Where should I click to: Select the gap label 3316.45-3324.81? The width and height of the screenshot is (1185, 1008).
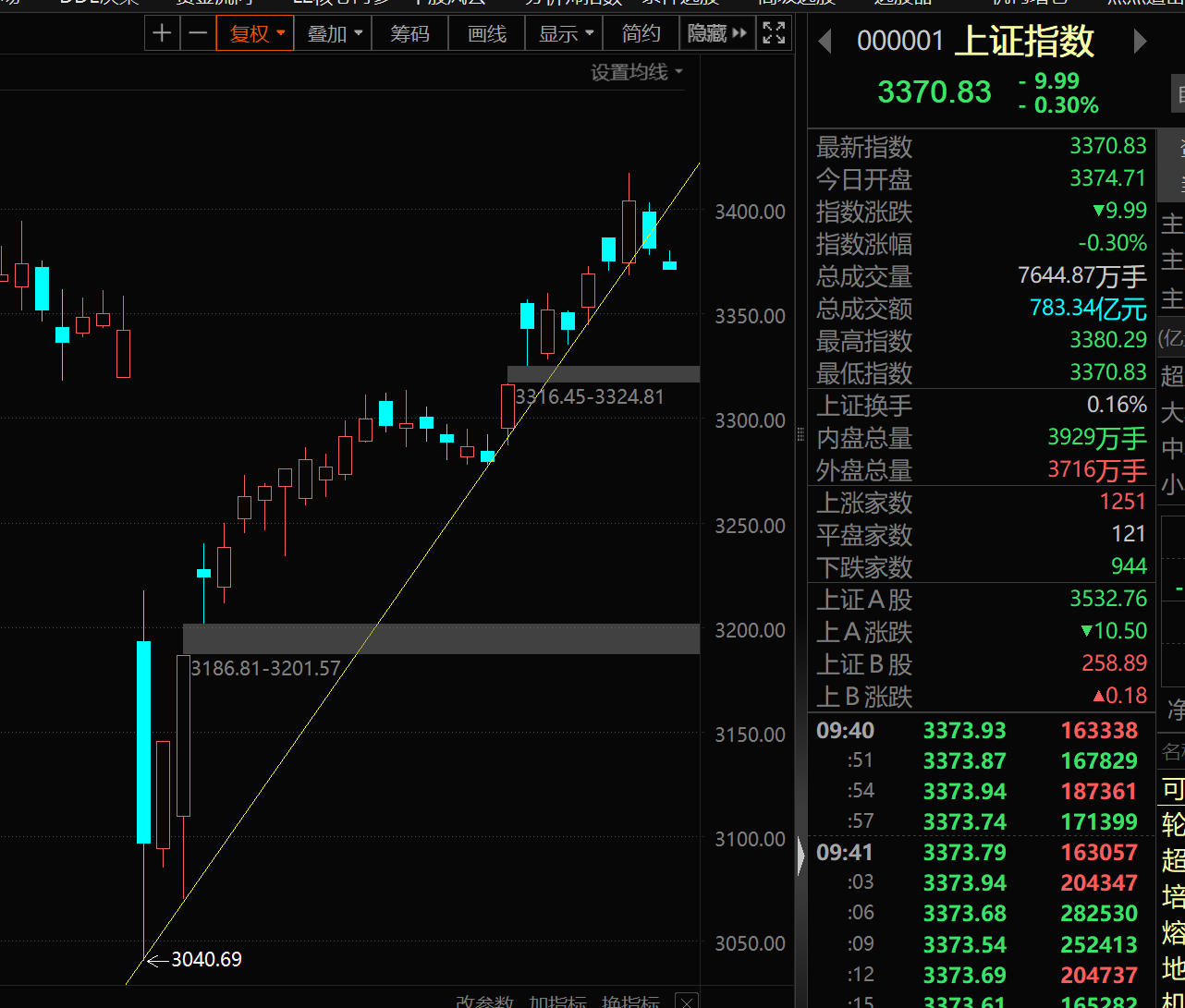coord(590,397)
